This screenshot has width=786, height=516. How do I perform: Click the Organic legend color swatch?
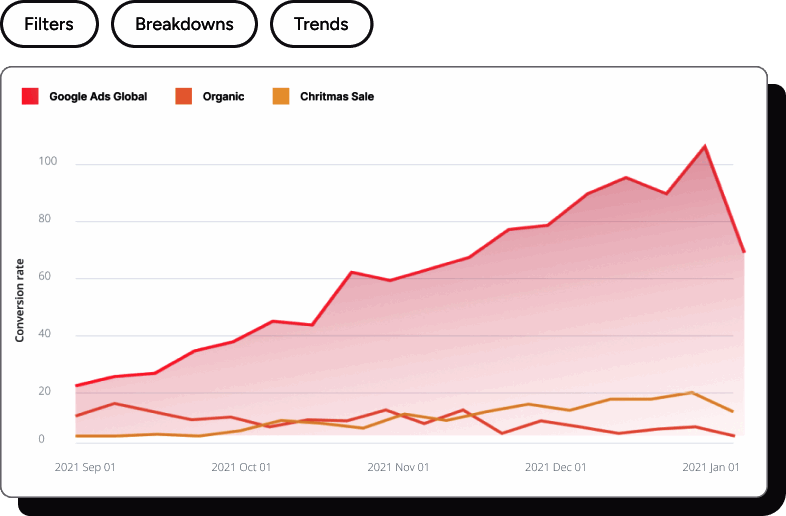click(183, 97)
